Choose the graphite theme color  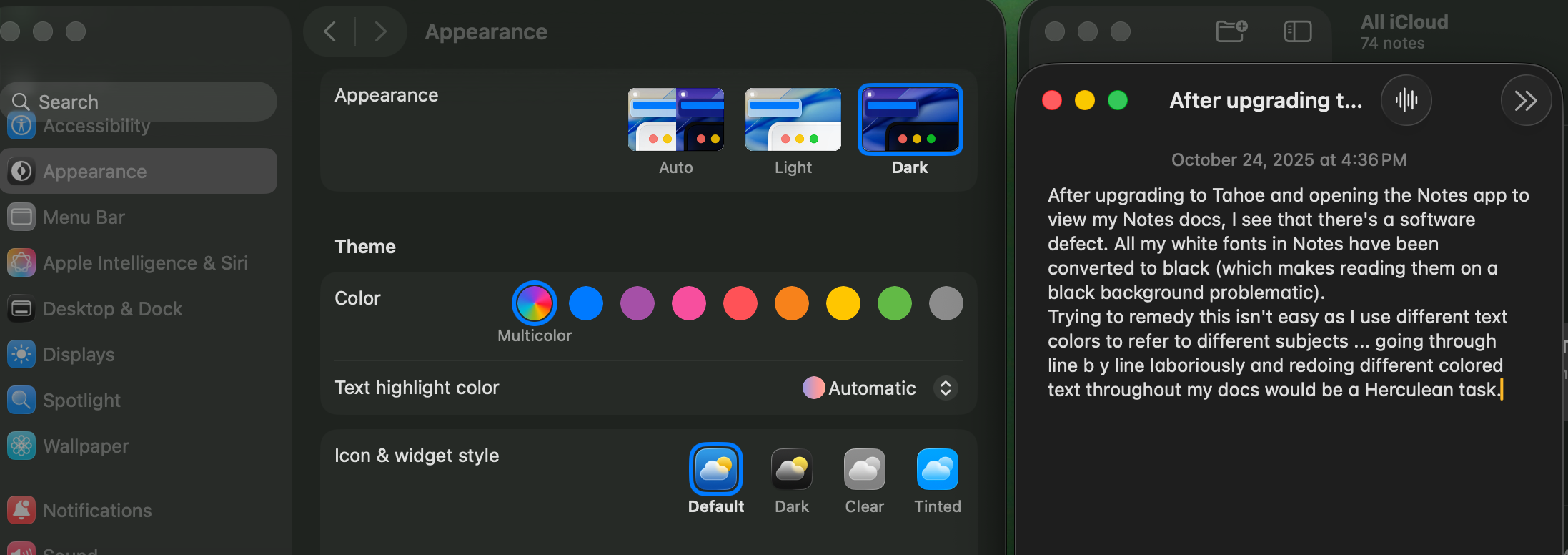pos(946,303)
